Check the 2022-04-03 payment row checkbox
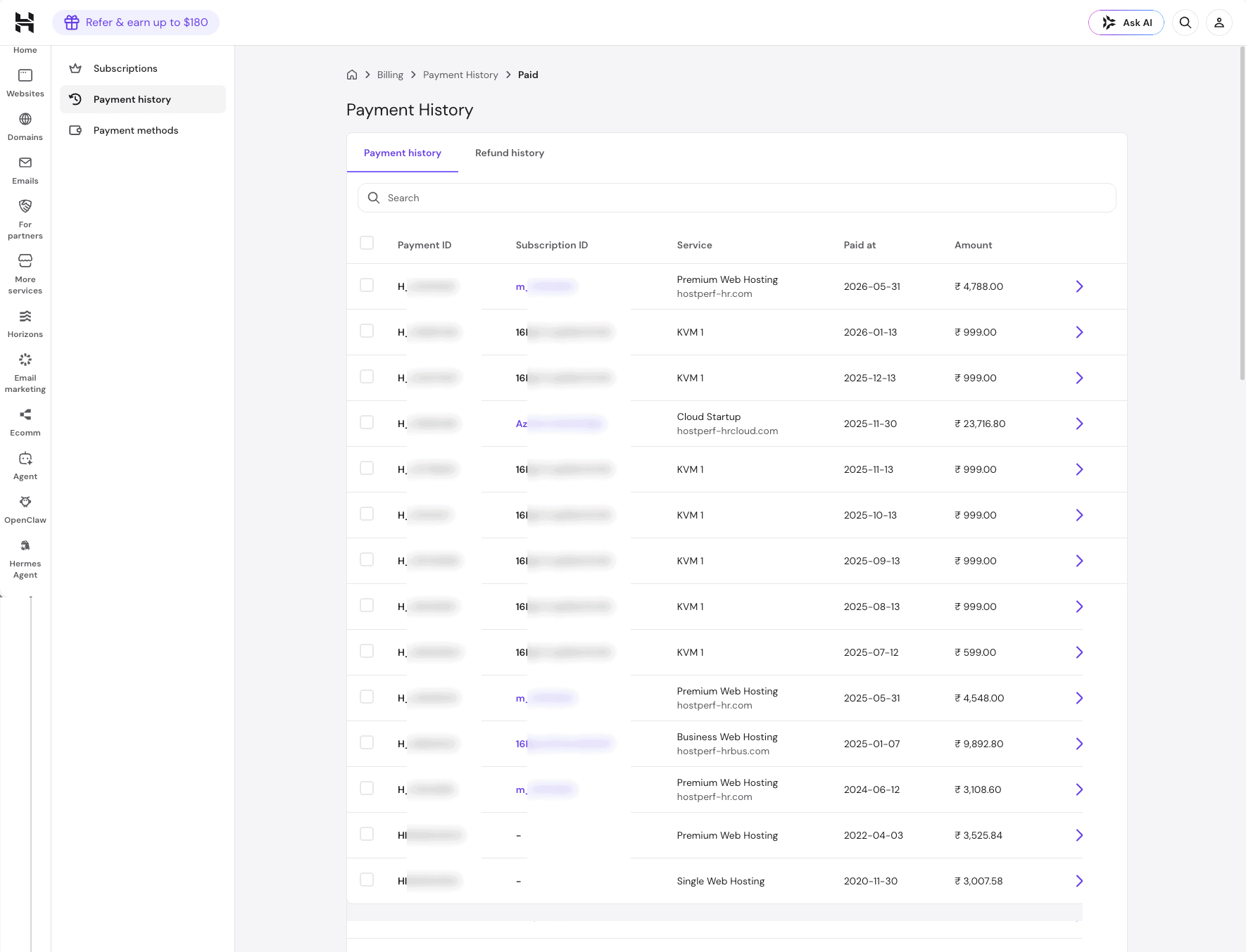The height and width of the screenshot is (952, 1246). (x=367, y=834)
